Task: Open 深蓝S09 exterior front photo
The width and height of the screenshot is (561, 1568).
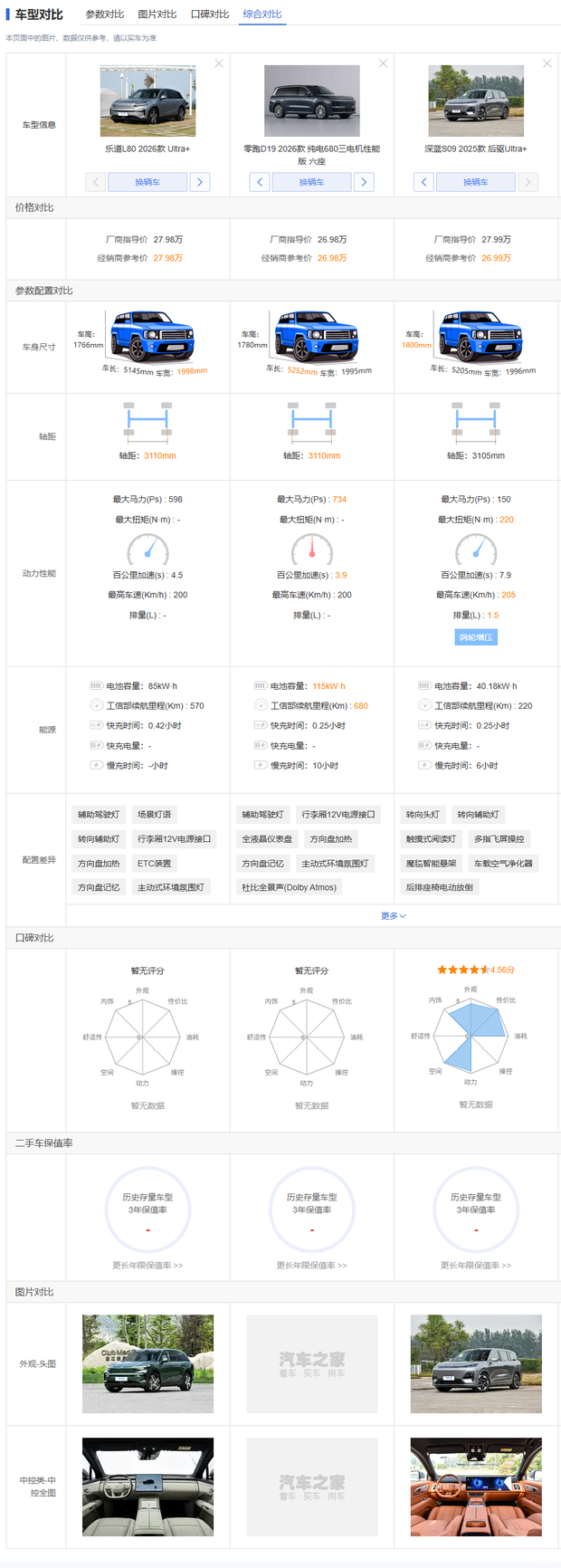Action: pyautogui.click(x=476, y=1363)
